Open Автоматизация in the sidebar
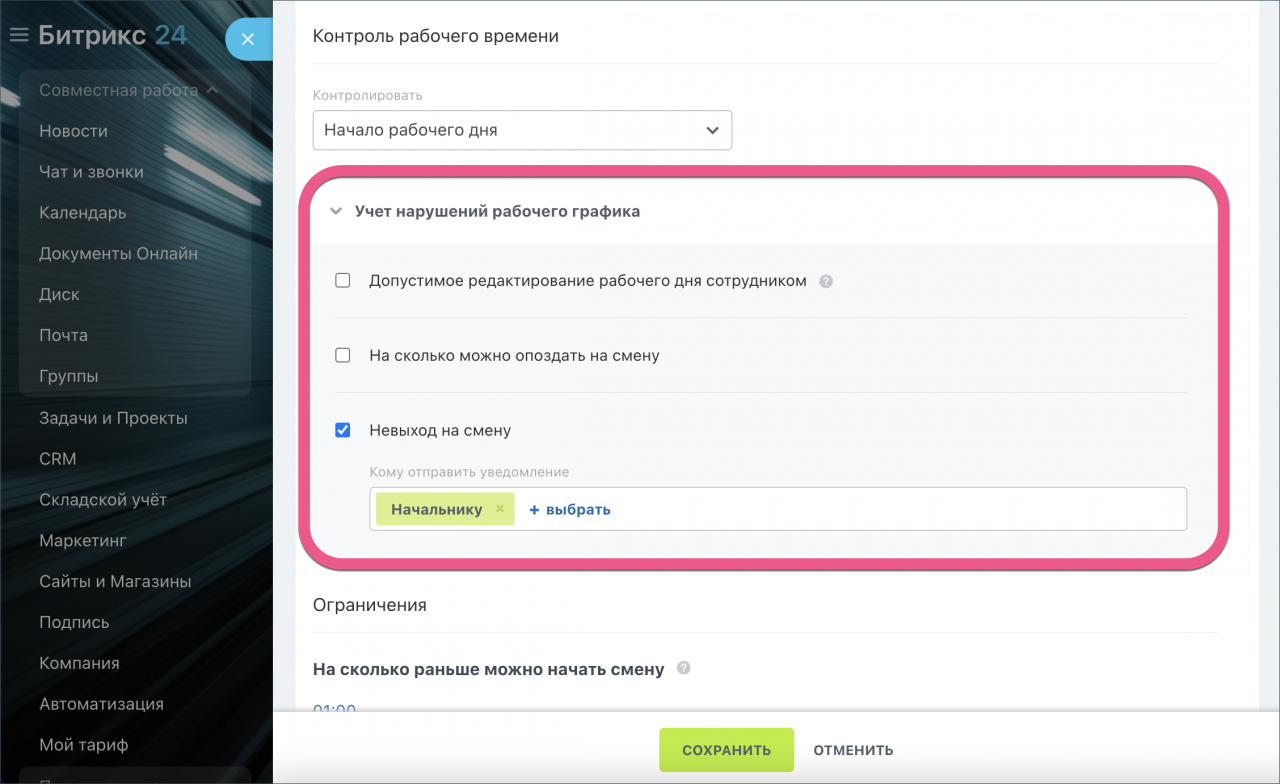Image resolution: width=1280 pixels, height=784 pixels. 101,704
